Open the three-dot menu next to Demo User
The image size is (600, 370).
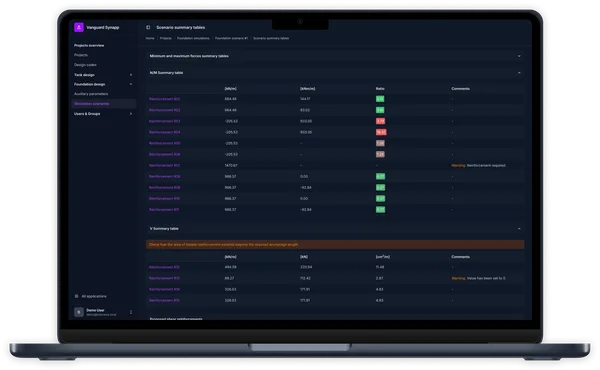(x=131, y=312)
